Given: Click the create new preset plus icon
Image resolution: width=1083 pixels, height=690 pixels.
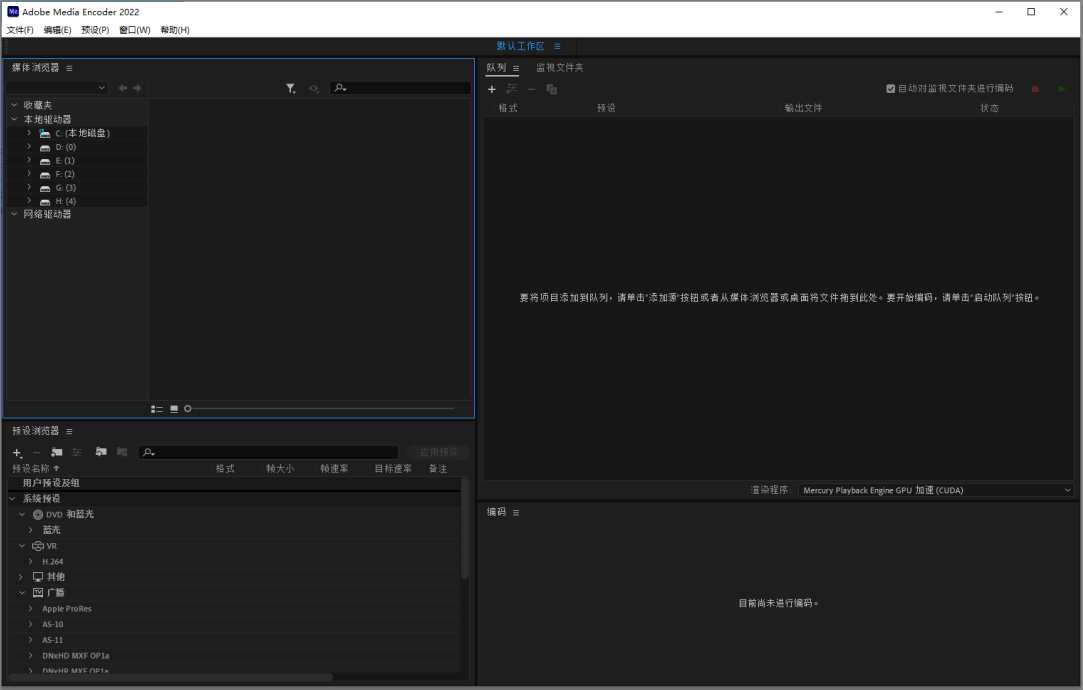Looking at the screenshot, I should click(17, 453).
